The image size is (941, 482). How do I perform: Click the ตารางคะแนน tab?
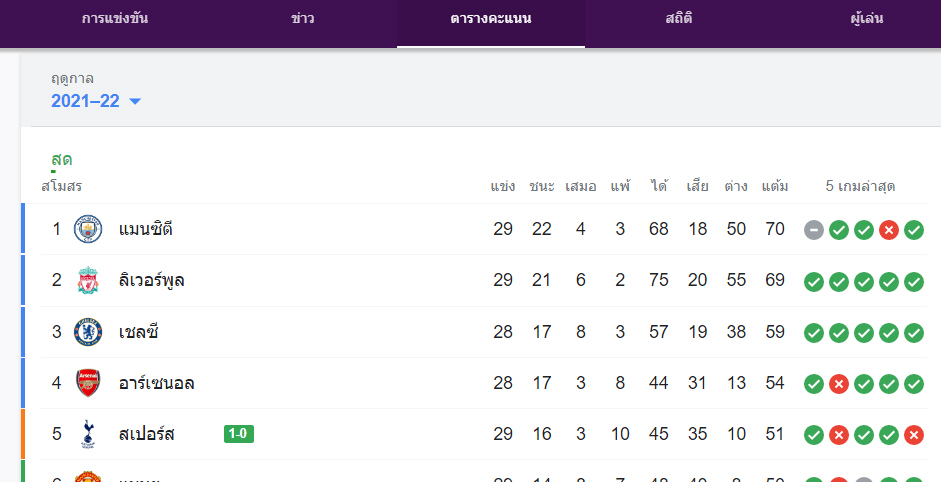[491, 19]
